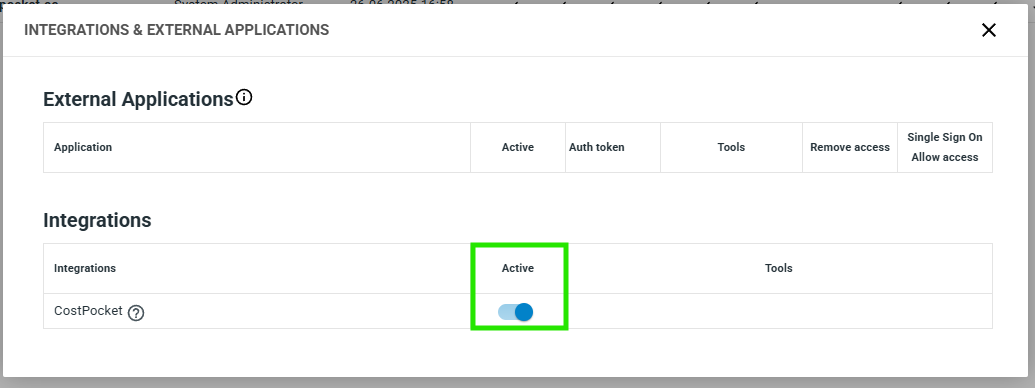Image resolution: width=1035 pixels, height=388 pixels.
Task: Select the Application column header
Action: coord(83,147)
